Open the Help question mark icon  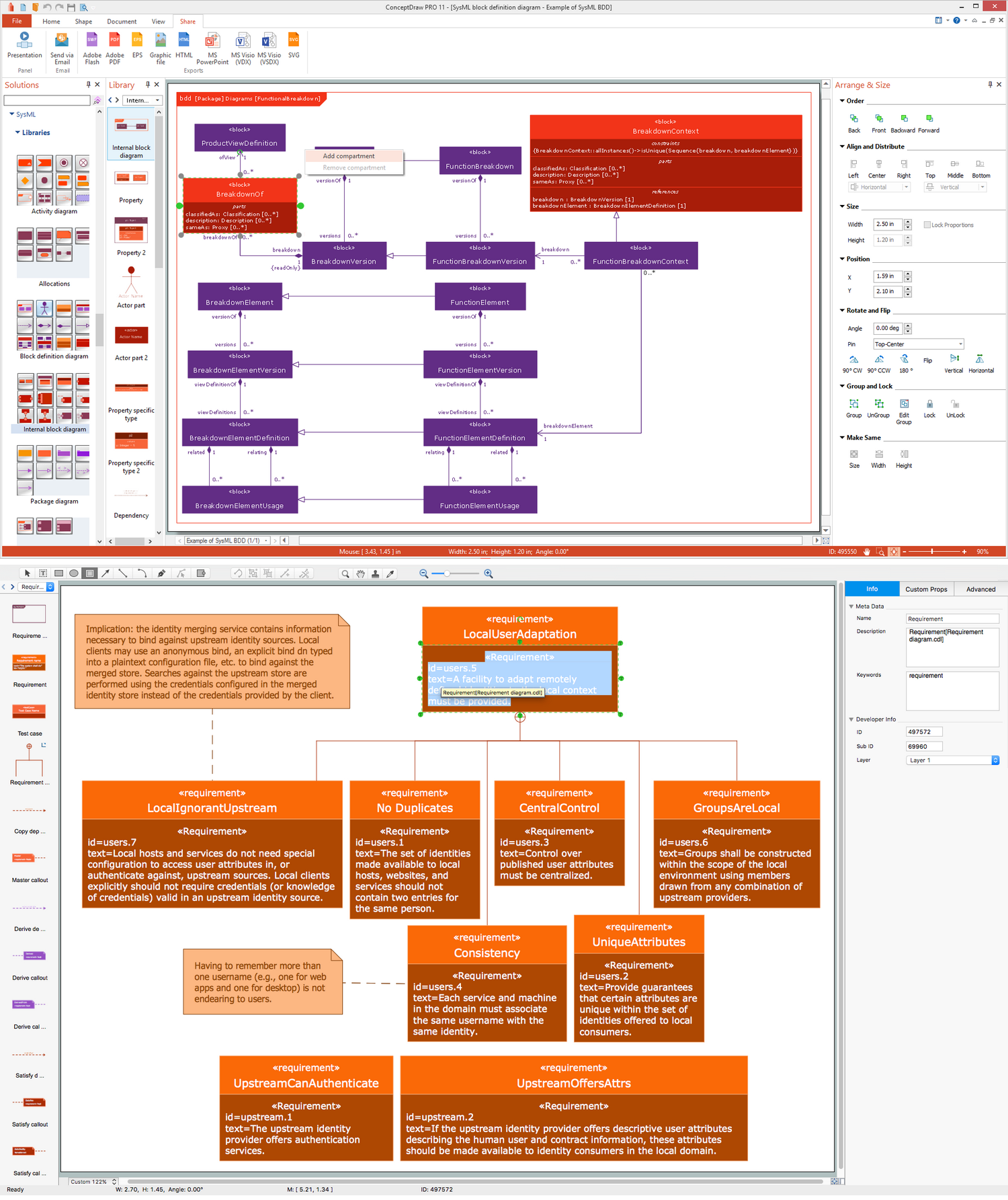[x=956, y=21]
